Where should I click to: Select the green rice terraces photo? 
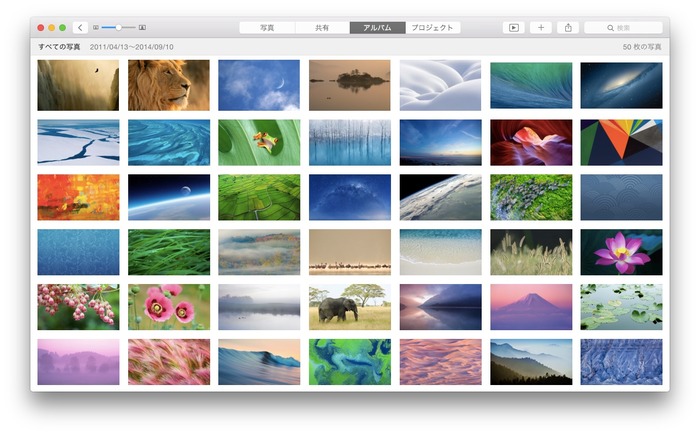(x=259, y=197)
